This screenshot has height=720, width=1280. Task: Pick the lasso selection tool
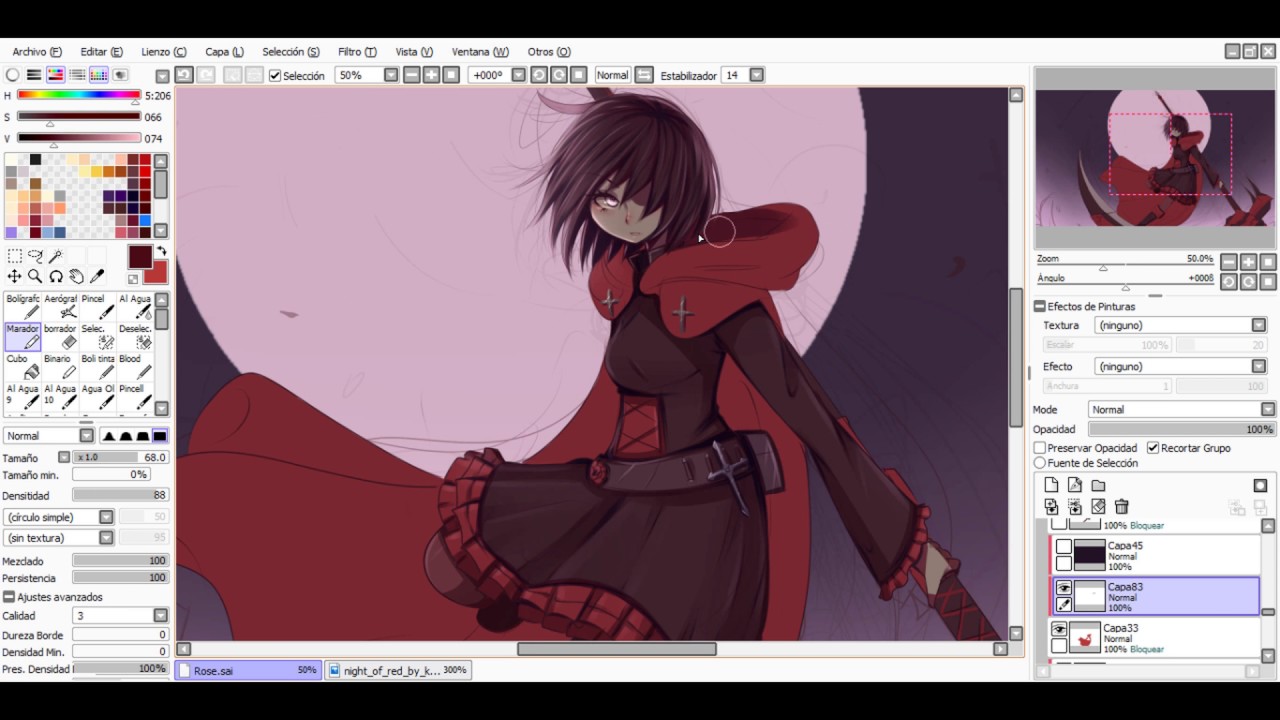click(x=35, y=257)
